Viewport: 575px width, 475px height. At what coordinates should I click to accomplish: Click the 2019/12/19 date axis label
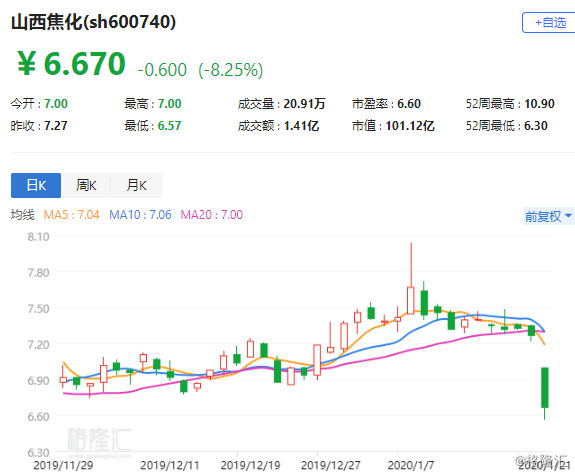coord(250,465)
